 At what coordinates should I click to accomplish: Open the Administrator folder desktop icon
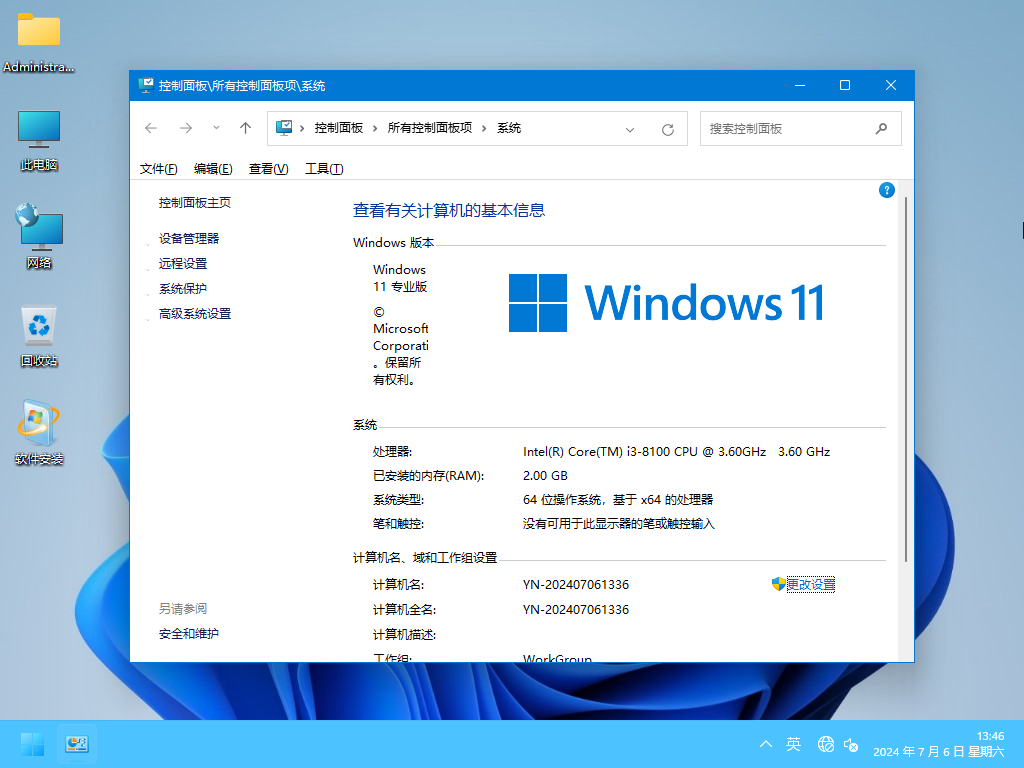point(39,41)
